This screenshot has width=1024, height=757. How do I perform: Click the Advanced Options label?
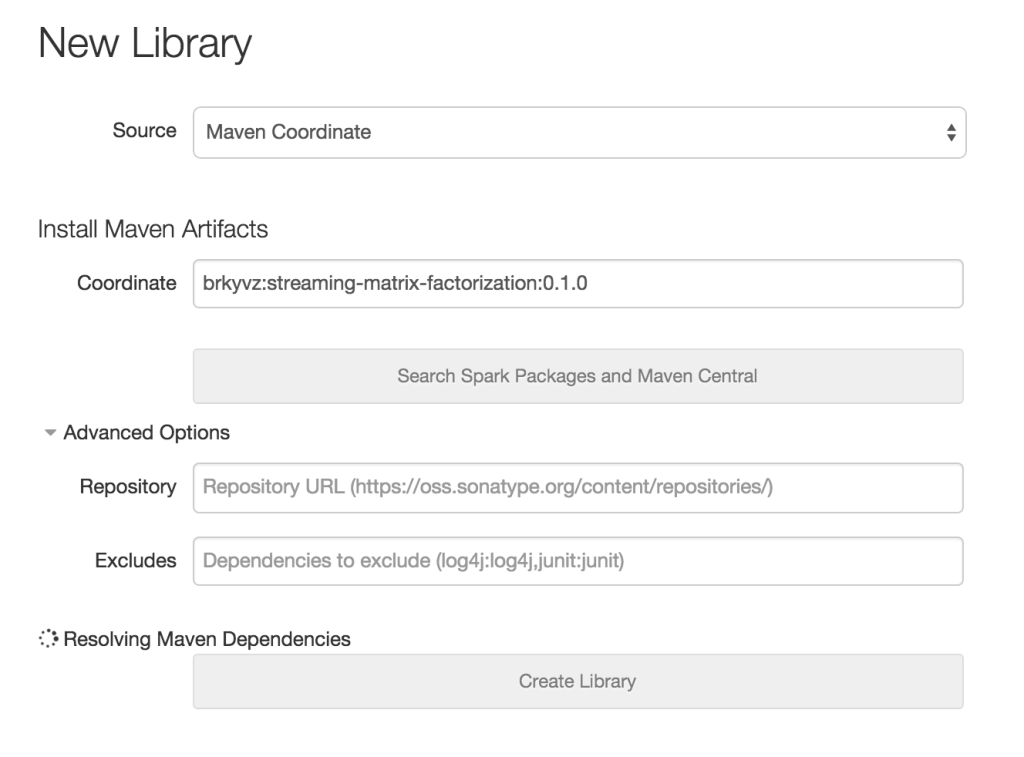pyautogui.click(x=146, y=433)
